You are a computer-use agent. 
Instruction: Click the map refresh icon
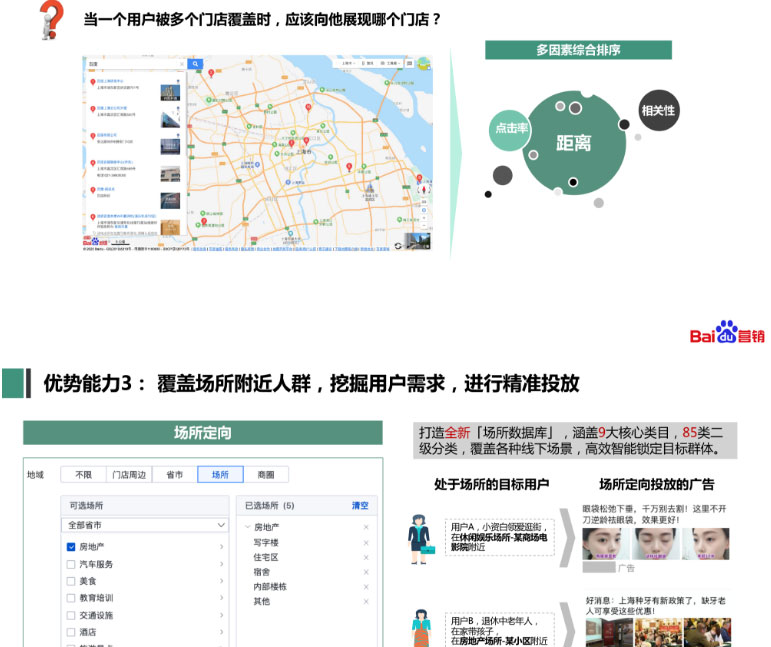[x=398, y=245]
